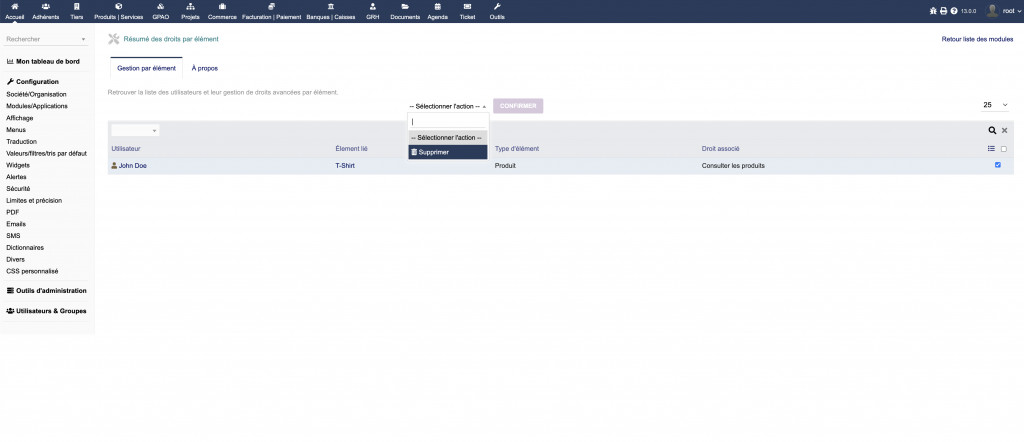
Task: Open the Alertes settings
Action: (16, 177)
